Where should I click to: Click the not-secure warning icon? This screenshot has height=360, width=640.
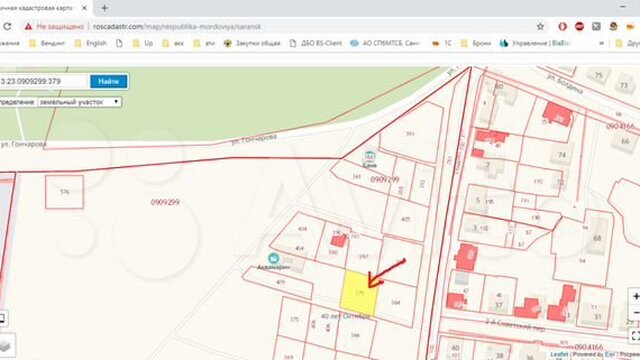coord(28,27)
